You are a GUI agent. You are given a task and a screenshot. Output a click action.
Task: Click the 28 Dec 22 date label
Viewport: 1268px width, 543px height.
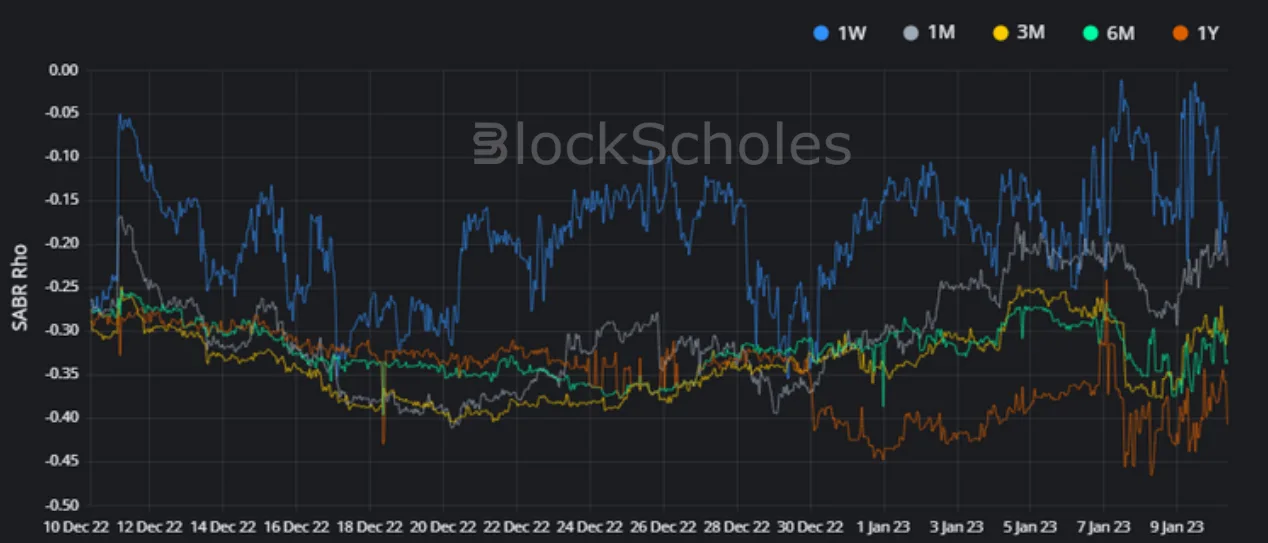pyautogui.click(x=736, y=526)
